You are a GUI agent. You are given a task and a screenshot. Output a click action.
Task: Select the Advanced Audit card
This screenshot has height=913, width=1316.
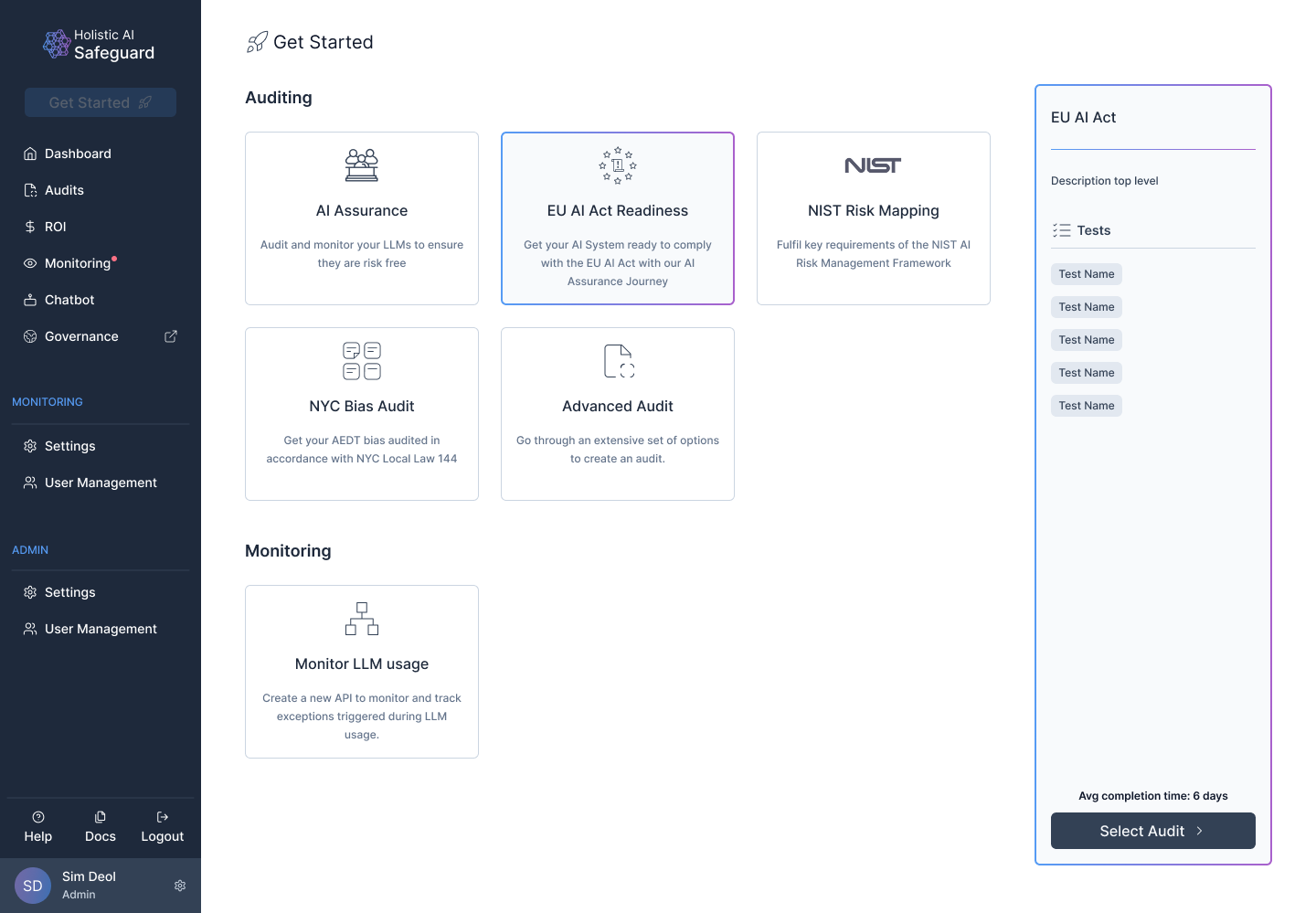[618, 414]
